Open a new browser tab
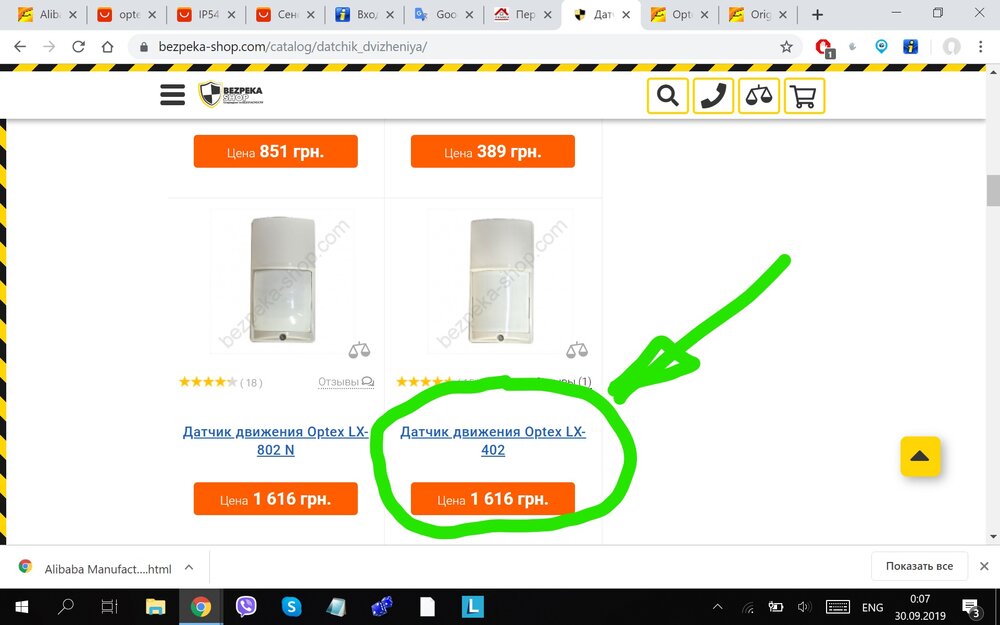Viewport: 1000px width, 625px height. click(817, 14)
